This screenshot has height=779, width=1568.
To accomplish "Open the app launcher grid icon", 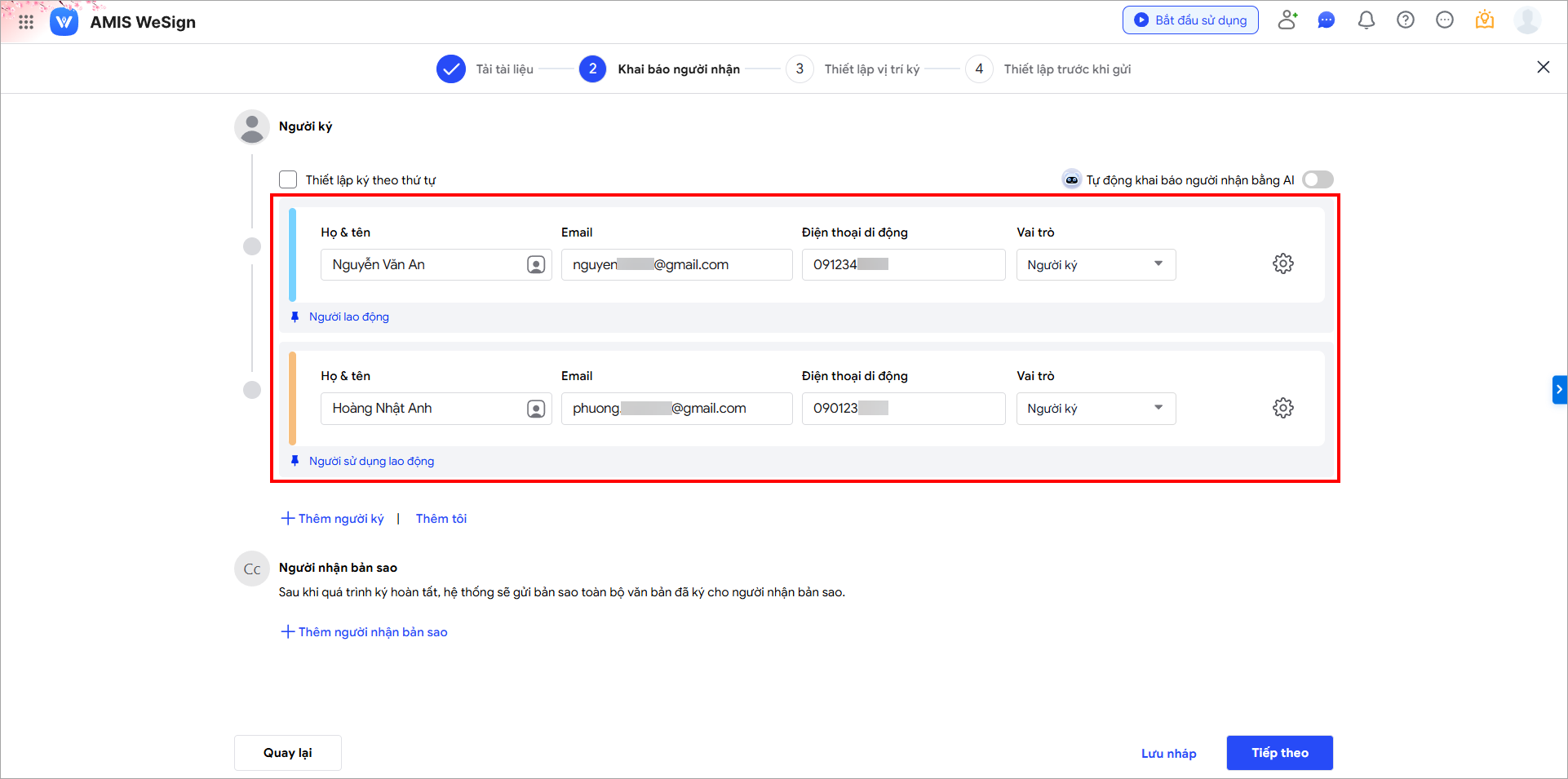I will (x=26, y=22).
